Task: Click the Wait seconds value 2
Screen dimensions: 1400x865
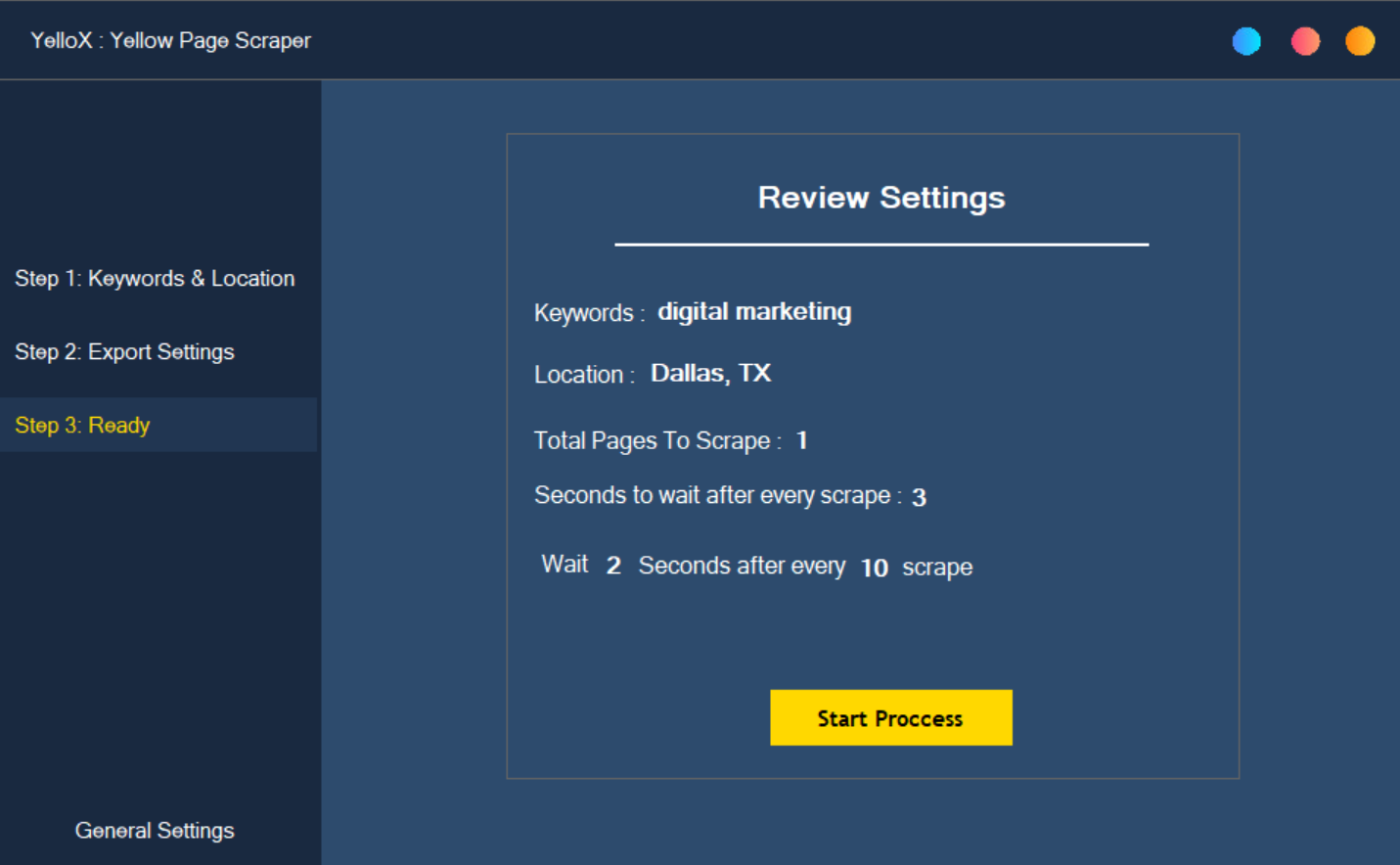Action: [613, 566]
